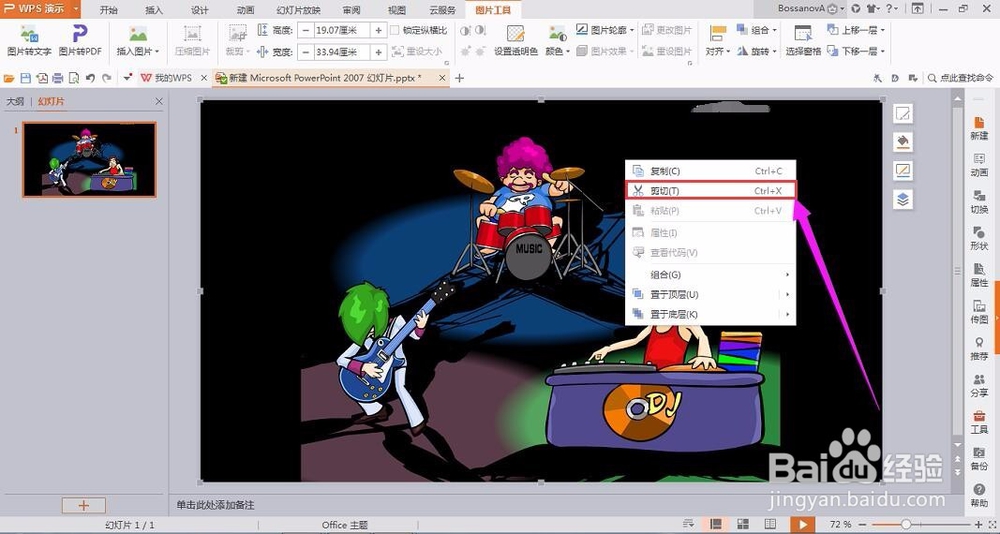
Task: Open WPS 演示 application menu arrow
Action: point(76,9)
